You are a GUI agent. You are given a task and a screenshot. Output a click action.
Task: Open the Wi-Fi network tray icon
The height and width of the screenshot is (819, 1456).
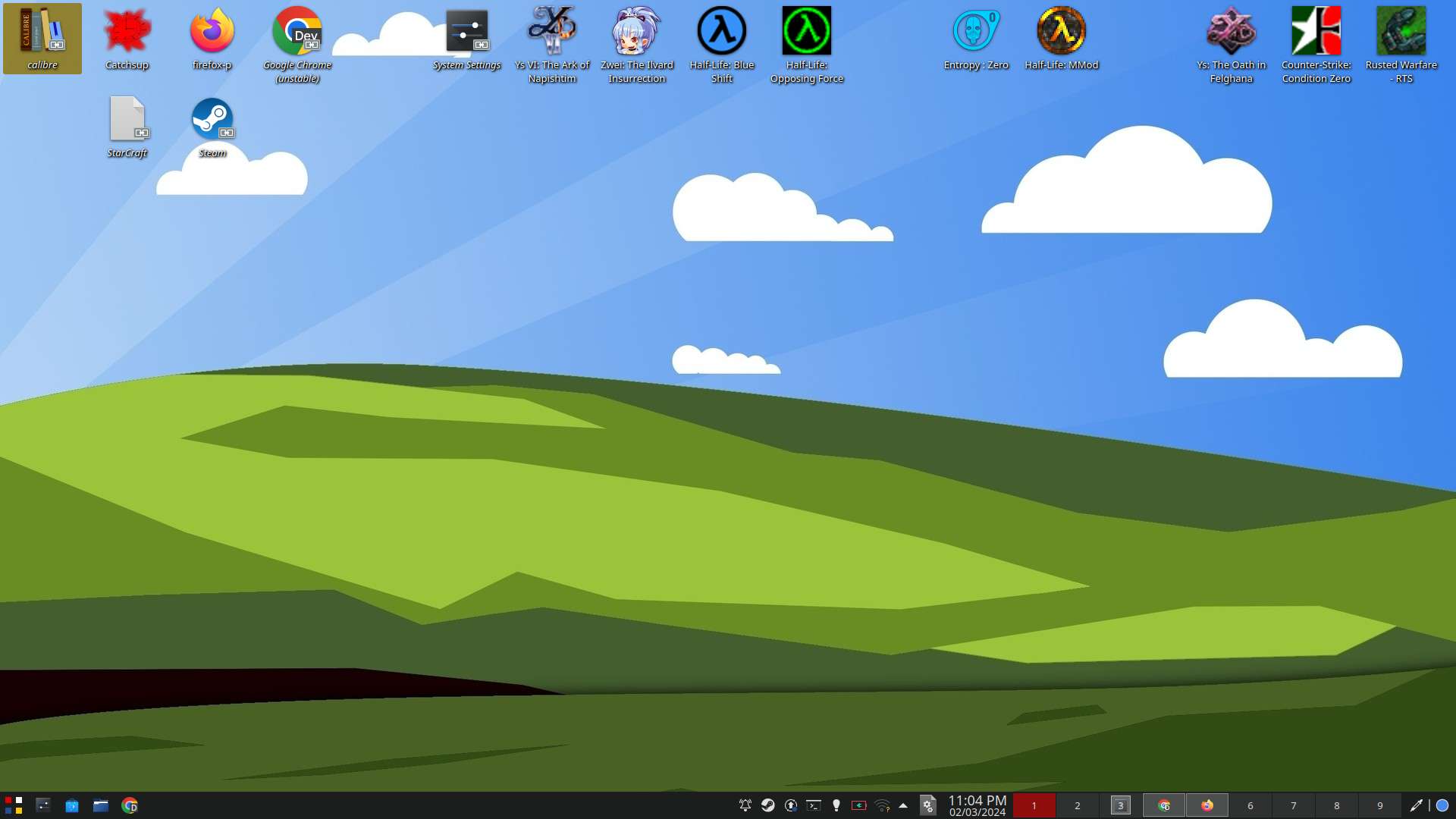click(x=882, y=805)
